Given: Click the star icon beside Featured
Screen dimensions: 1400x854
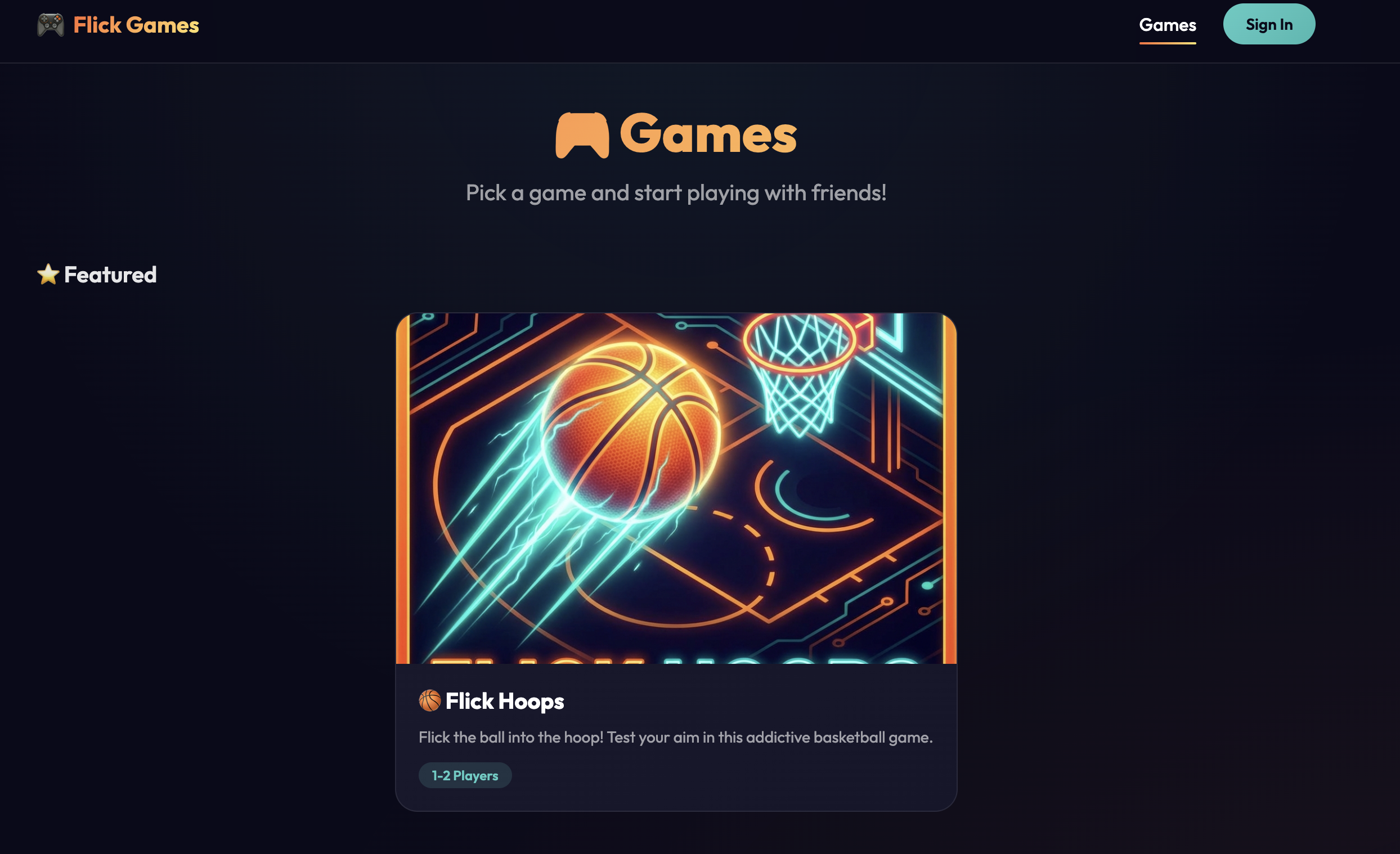Looking at the screenshot, I should point(48,275).
